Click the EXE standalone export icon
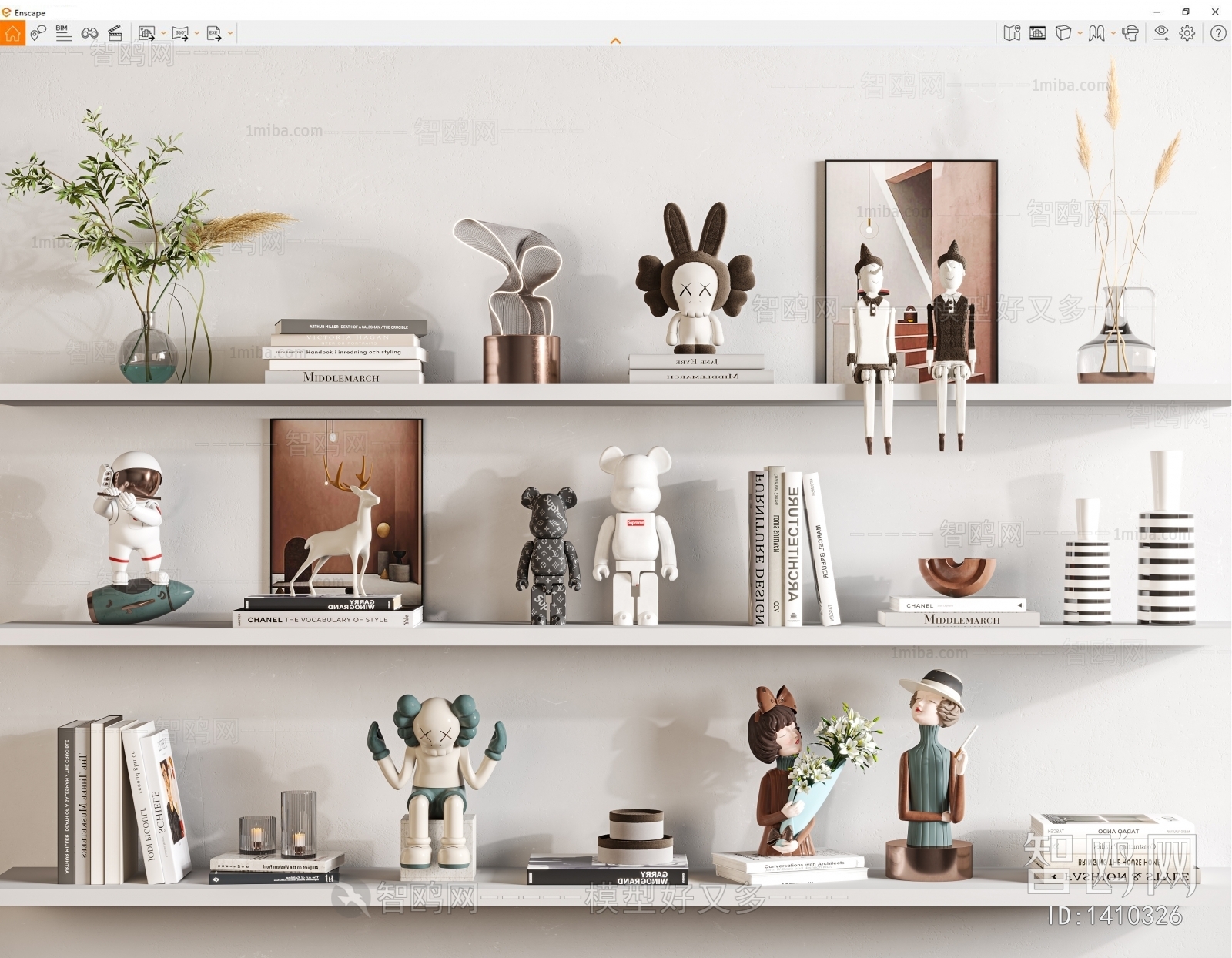The height and width of the screenshot is (958, 1232). pos(214,33)
